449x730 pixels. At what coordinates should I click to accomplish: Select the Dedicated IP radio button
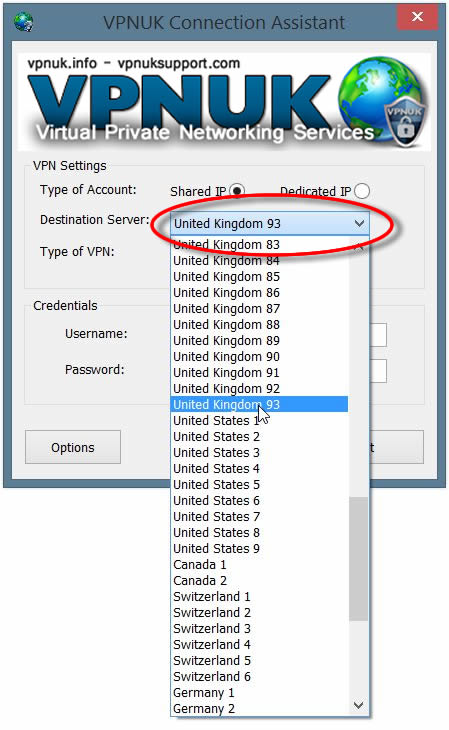click(x=362, y=191)
